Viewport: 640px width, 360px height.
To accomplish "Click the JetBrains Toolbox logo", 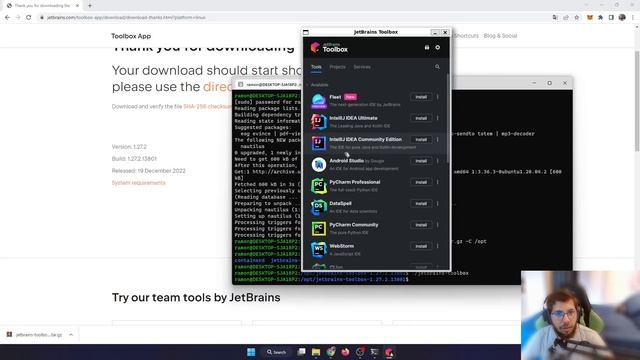I will tap(329, 48).
